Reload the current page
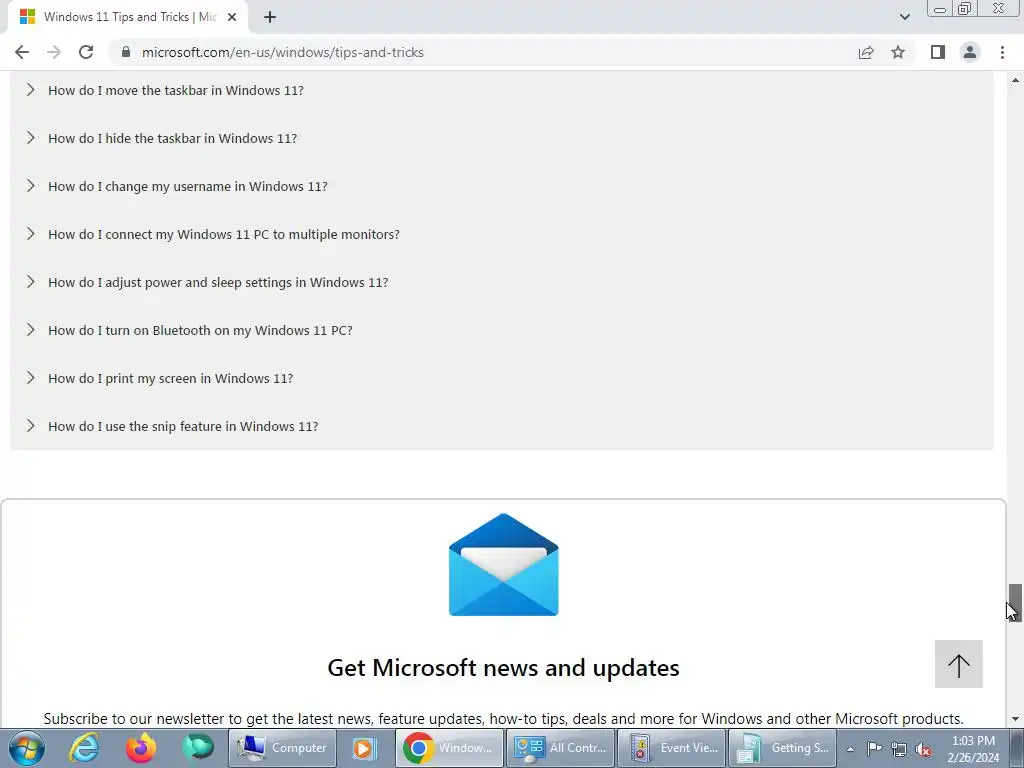Screen dimensions: 1024x768 click(x=86, y=52)
